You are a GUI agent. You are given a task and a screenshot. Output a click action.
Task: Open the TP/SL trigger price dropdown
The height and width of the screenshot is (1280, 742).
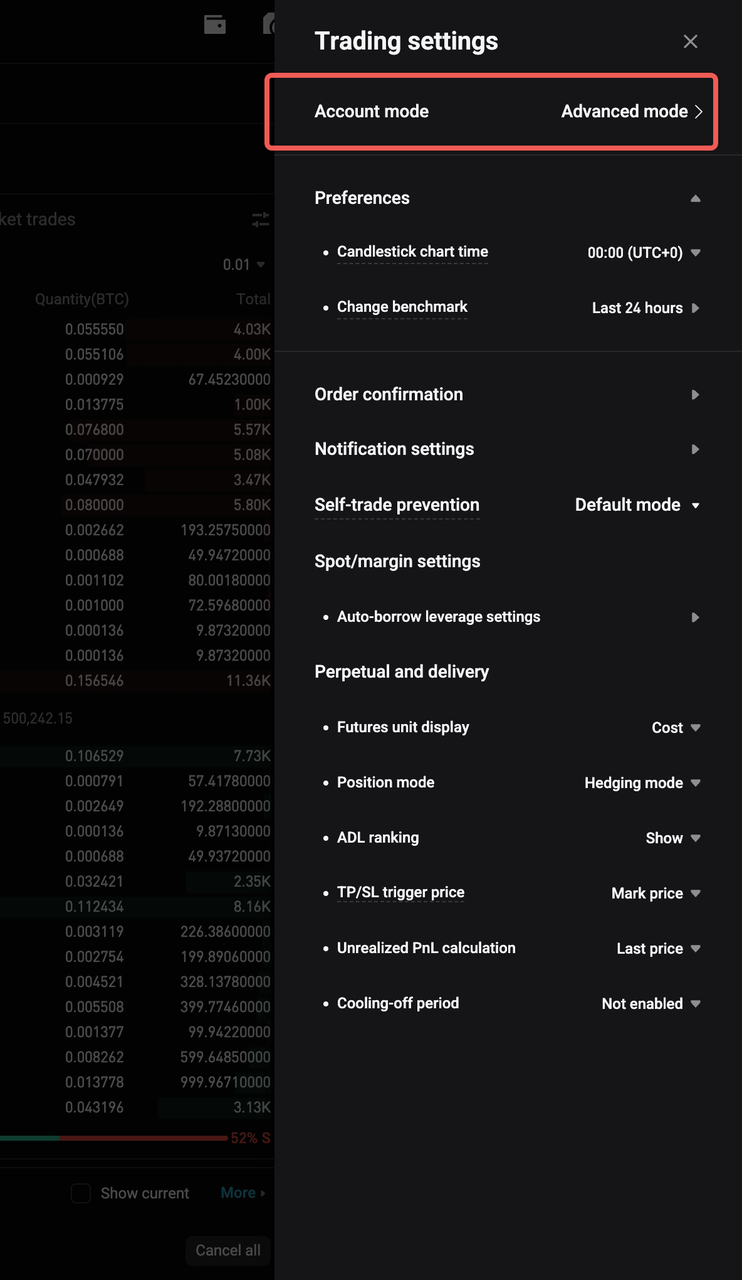[x=656, y=892]
